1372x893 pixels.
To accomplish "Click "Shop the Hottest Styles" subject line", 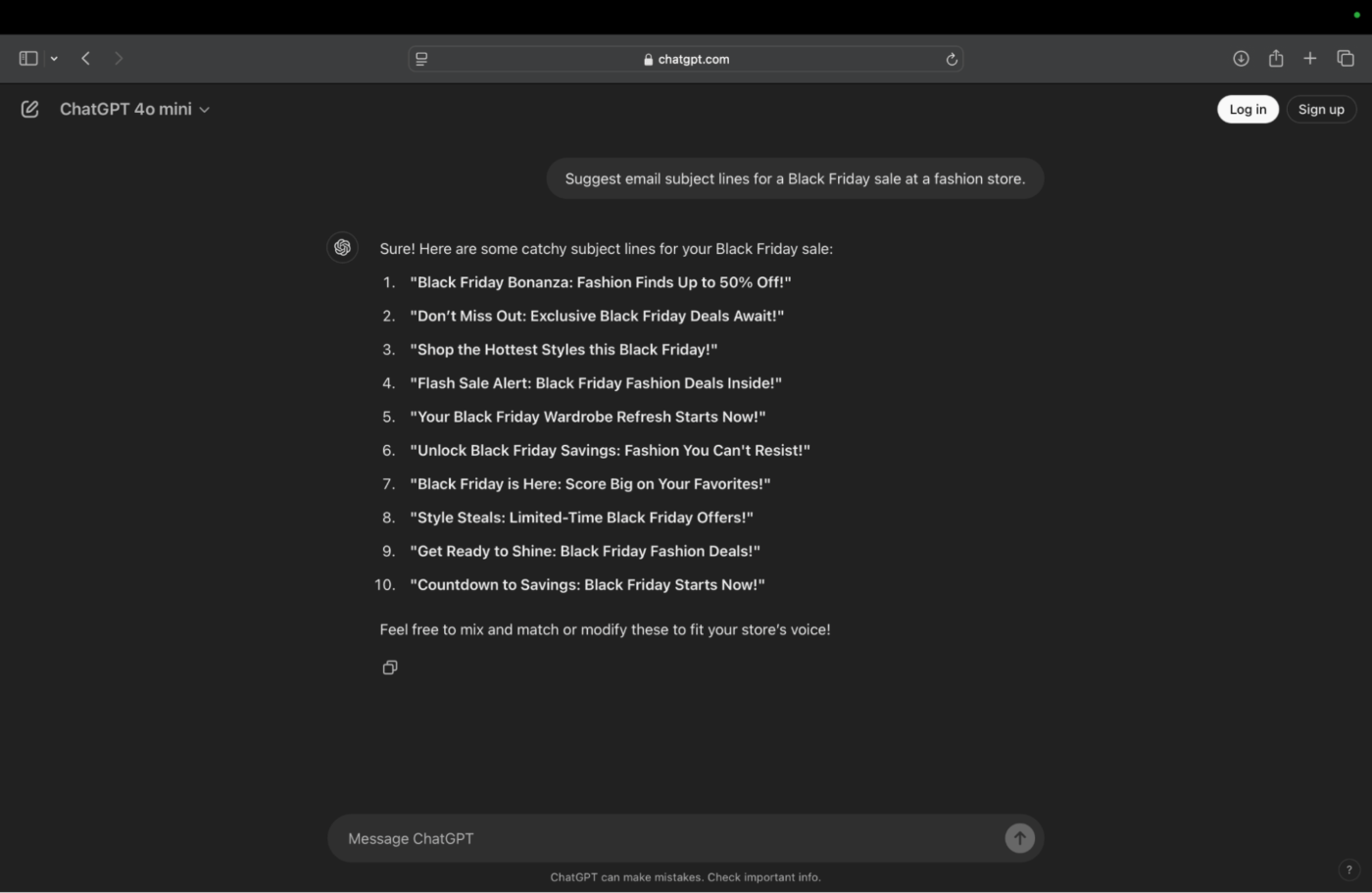I will click(563, 349).
